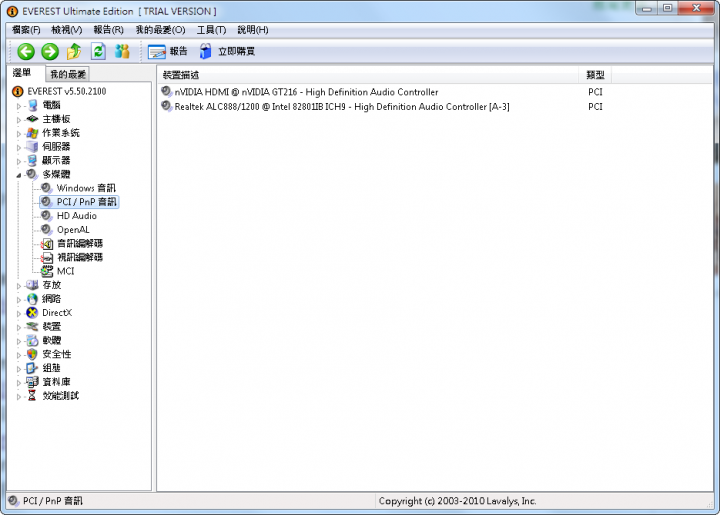Click the 軟體 software icon

(32, 340)
